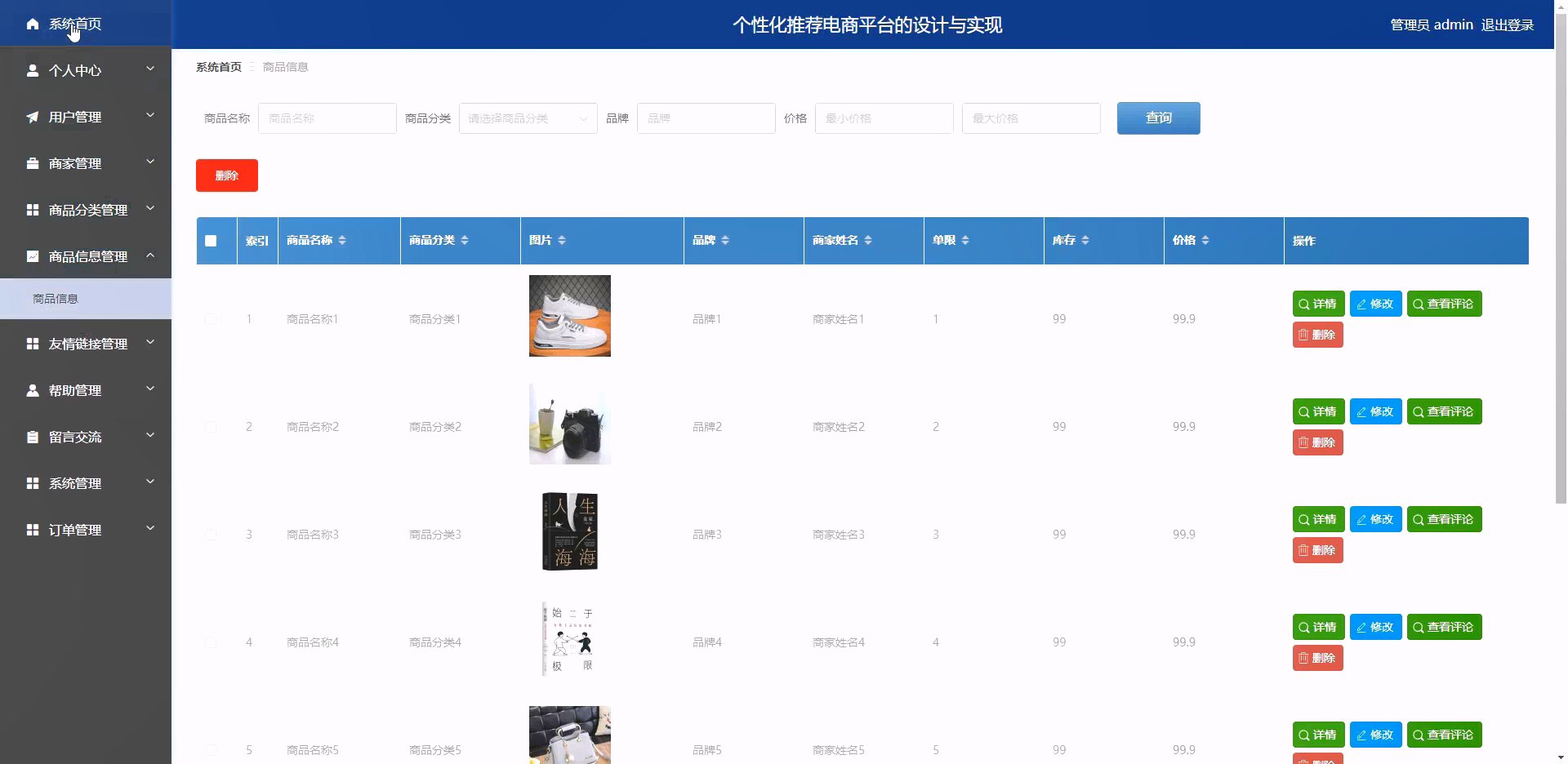Viewport: 1568px width, 764px height.
Task: Click 详情 for 商品名称3 row
Action: [1318, 519]
